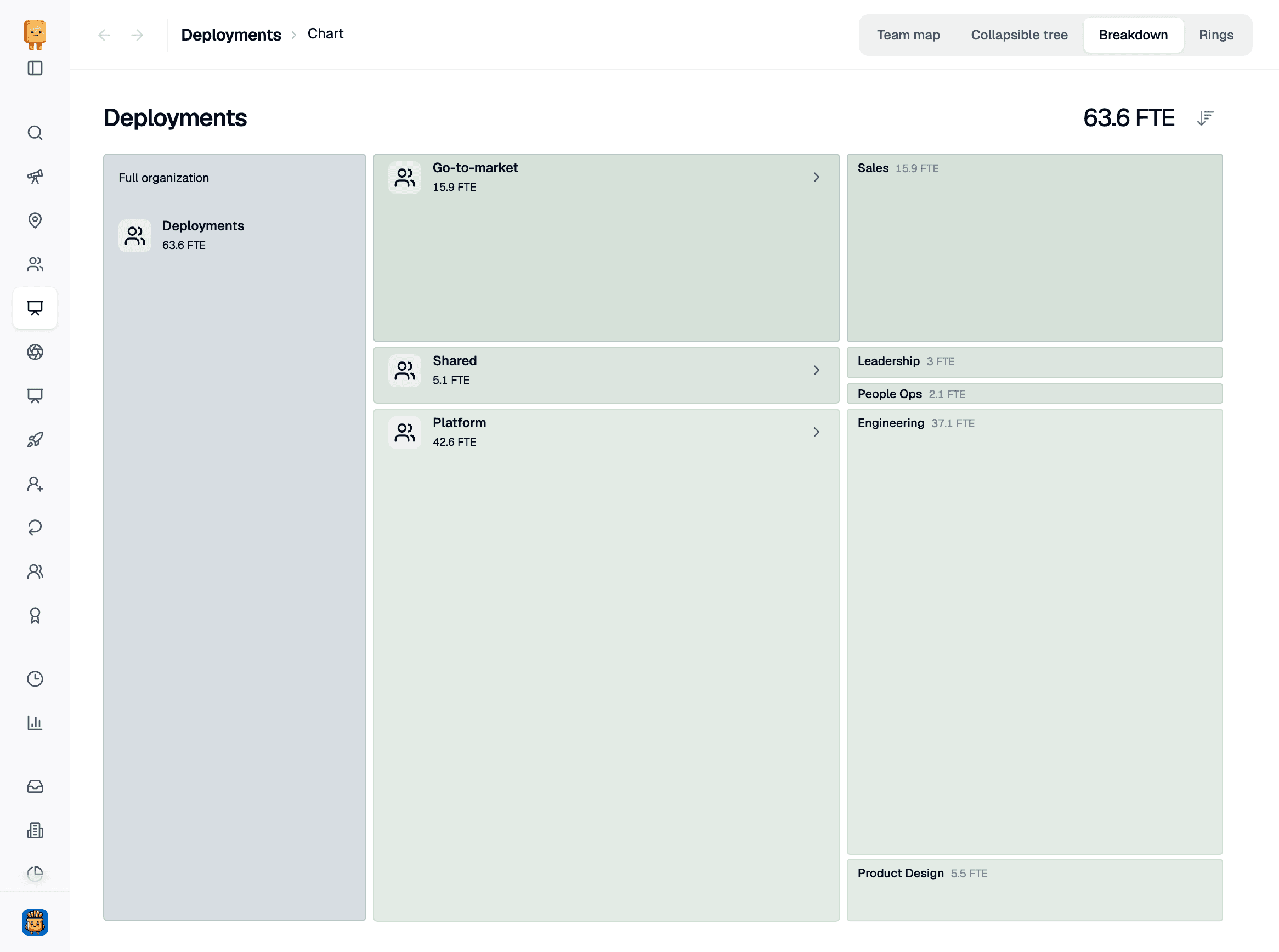
Task: Switch to the Team map tab
Action: (908, 35)
